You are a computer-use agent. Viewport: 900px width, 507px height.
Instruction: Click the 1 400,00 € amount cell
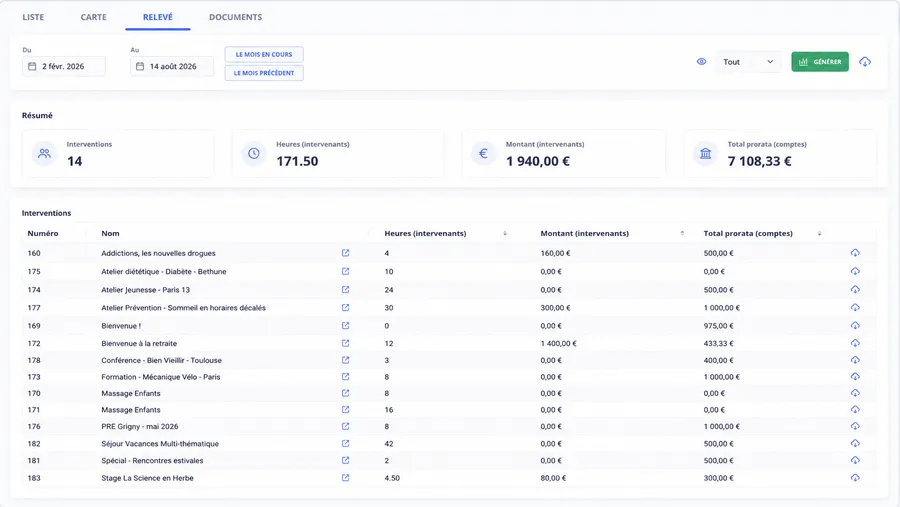point(558,343)
